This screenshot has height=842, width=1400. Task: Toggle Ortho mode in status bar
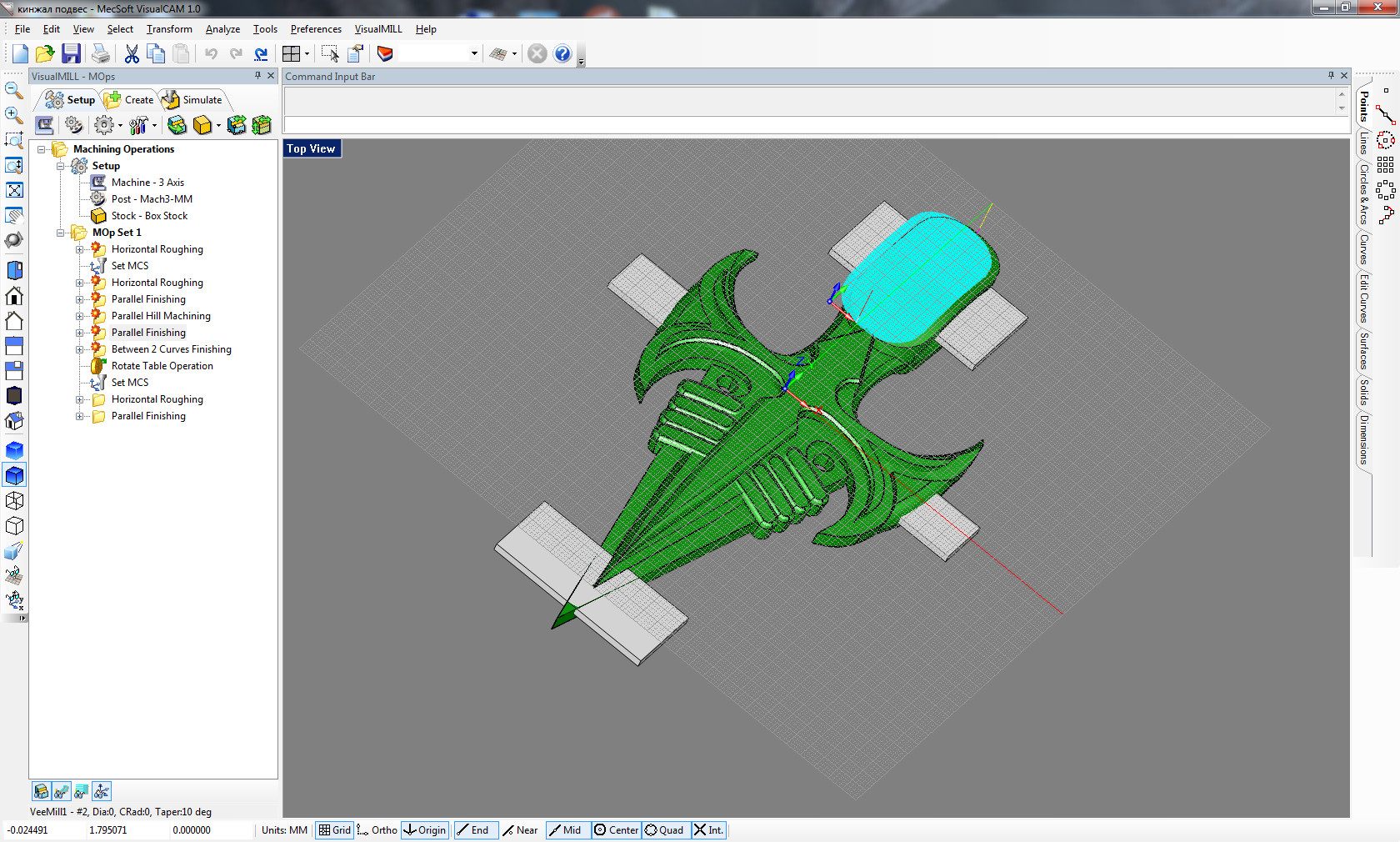coord(377,830)
